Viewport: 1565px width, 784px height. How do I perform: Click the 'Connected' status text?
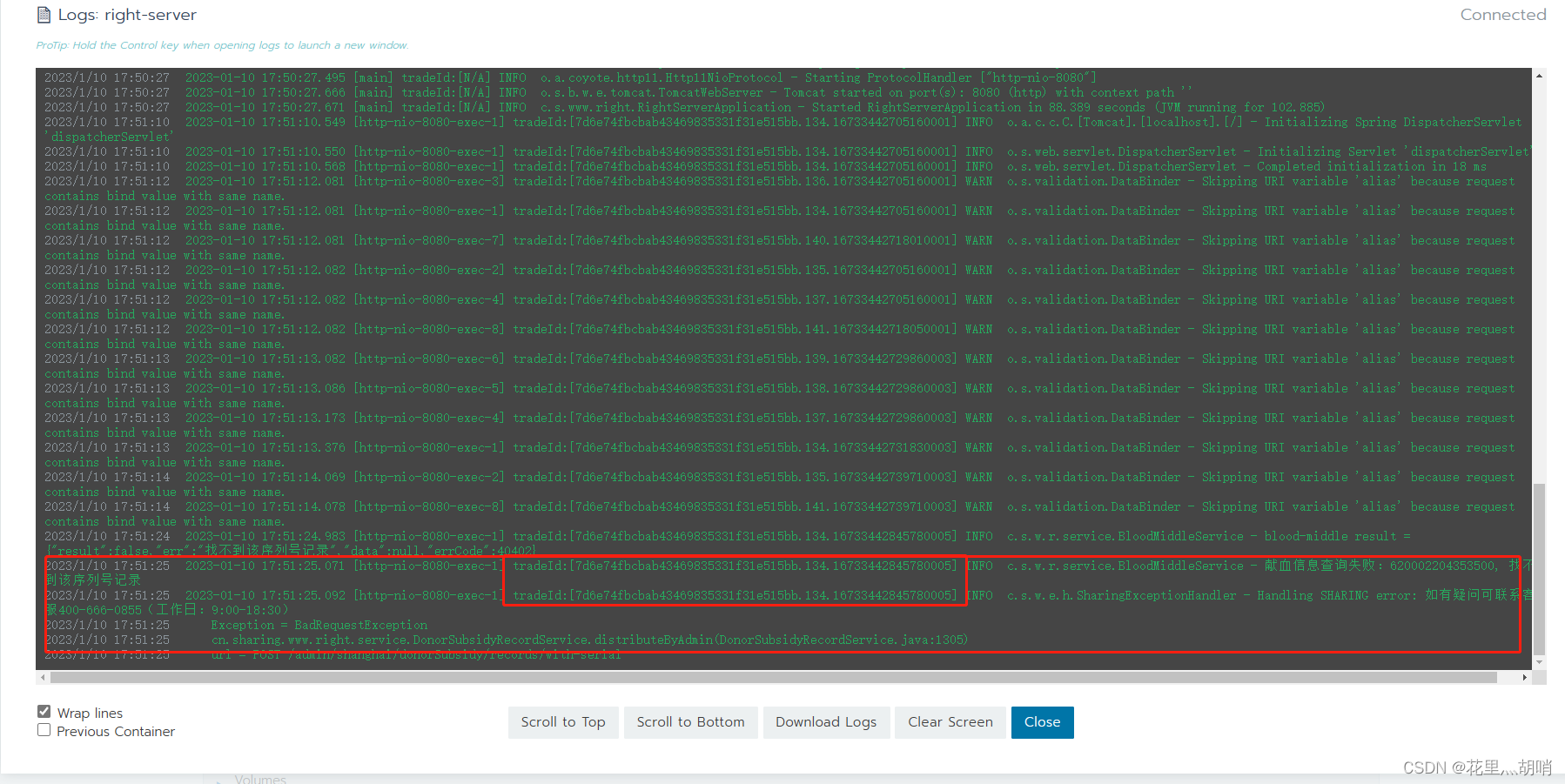click(1503, 15)
